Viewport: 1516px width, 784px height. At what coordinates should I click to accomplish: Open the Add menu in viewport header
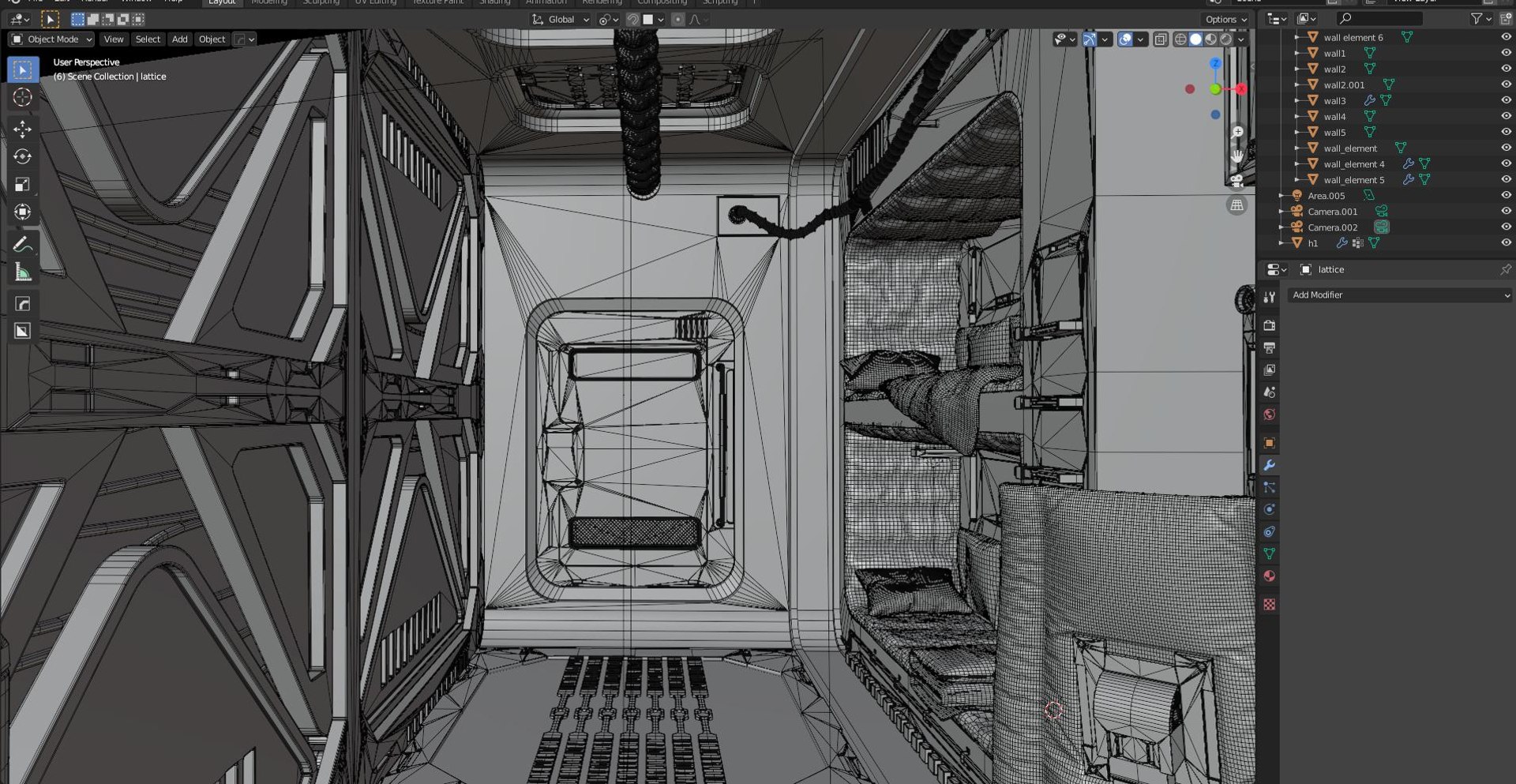[x=180, y=39]
